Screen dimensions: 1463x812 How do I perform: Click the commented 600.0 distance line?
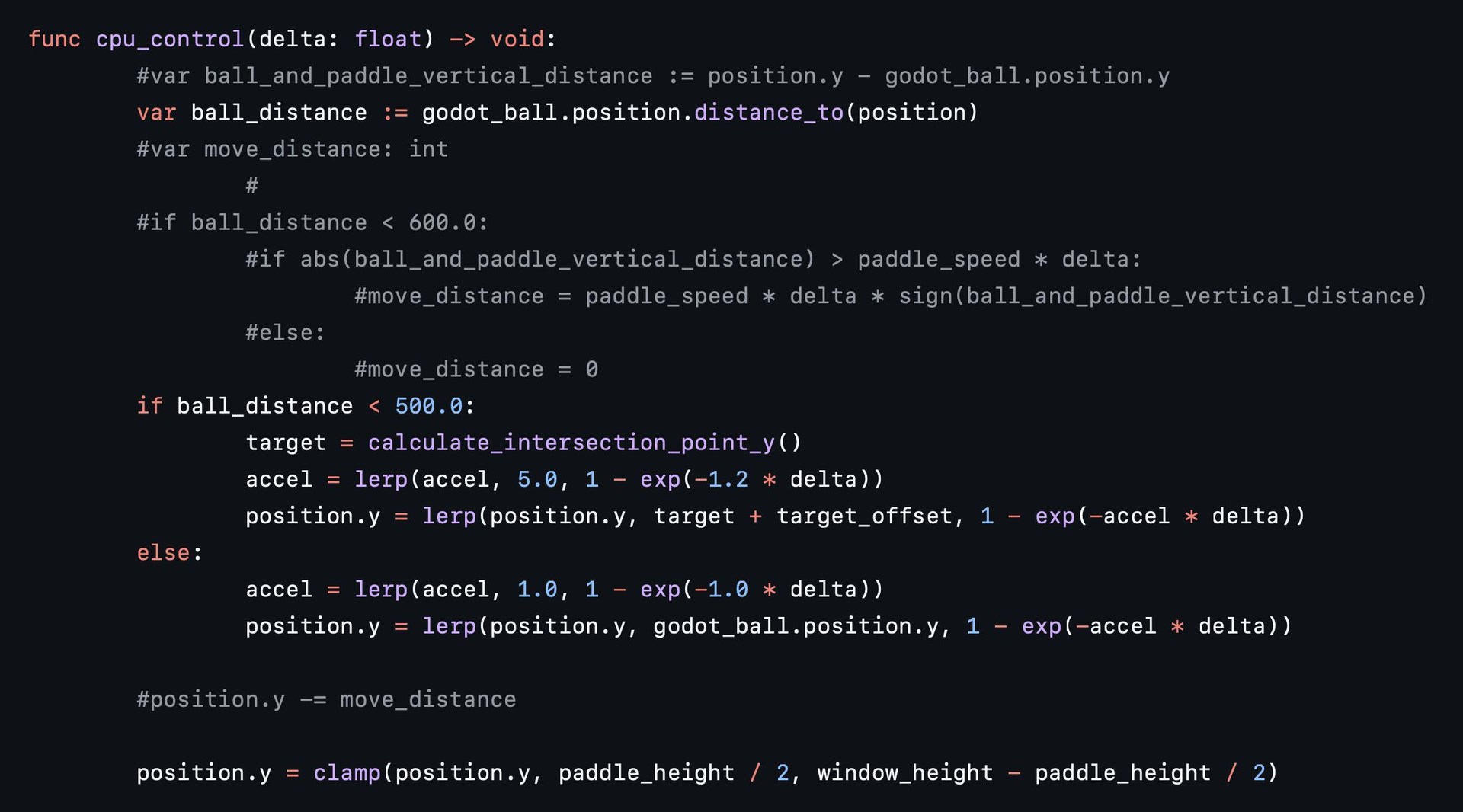coord(312,222)
